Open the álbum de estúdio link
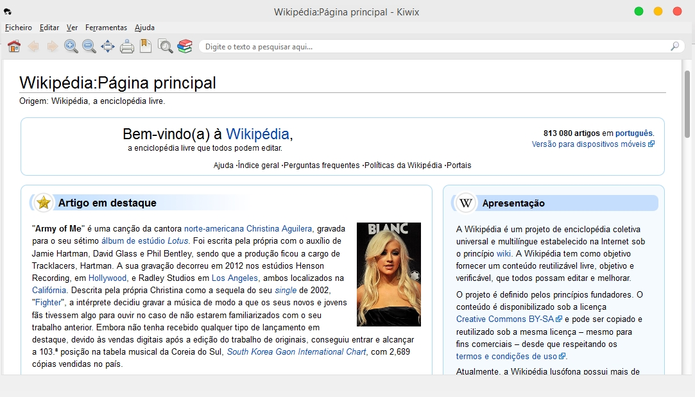Image resolution: width=695 pixels, height=397 pixels. 133,241
